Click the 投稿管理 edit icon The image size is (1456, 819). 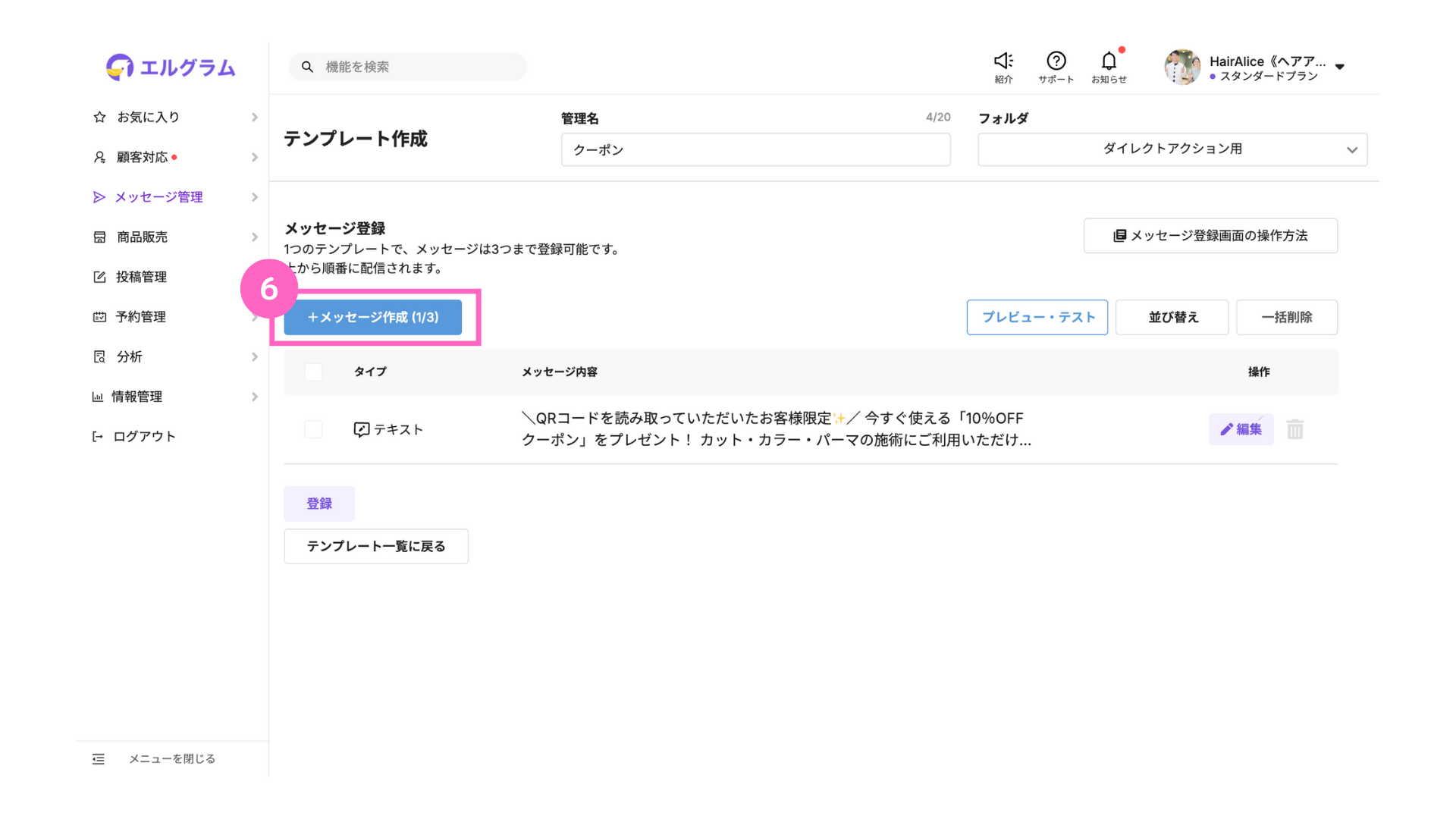click(99, 277)
